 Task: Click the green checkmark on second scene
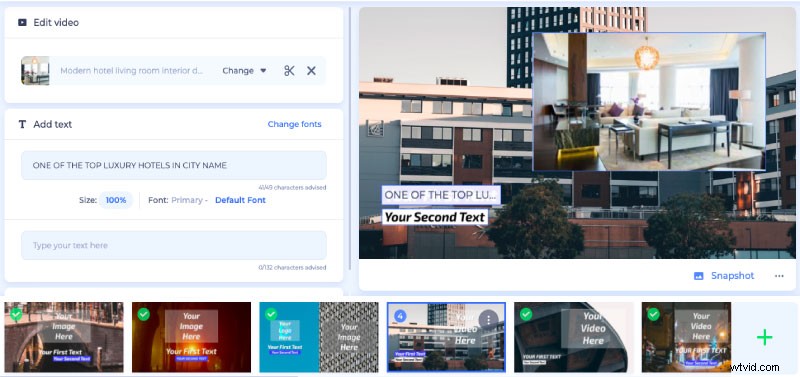click(144, 314)
